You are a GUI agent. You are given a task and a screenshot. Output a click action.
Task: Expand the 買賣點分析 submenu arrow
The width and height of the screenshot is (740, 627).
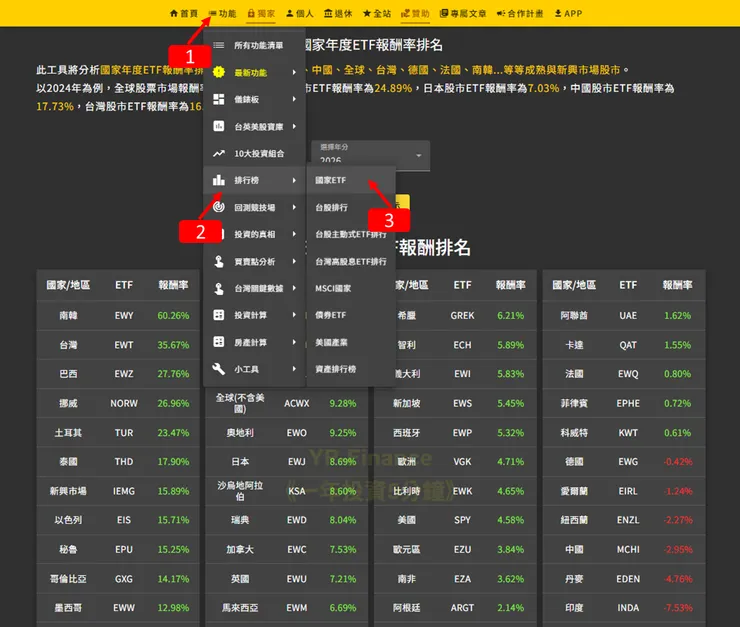coord(294,261)
